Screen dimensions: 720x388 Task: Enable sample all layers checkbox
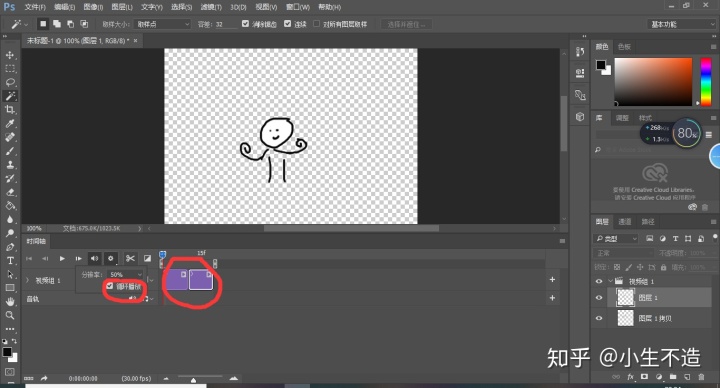click(x=316, y=24)
